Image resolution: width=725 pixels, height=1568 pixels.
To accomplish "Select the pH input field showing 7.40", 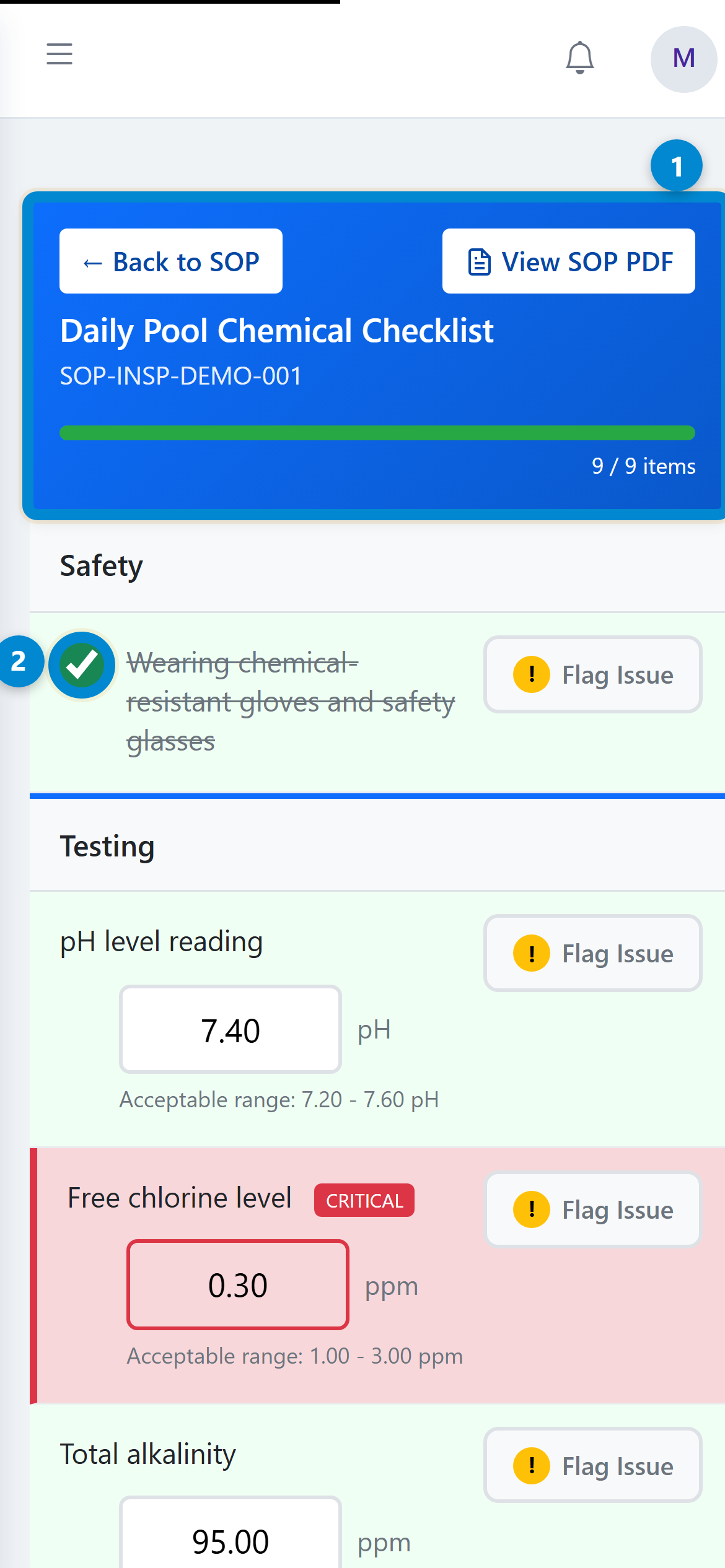I will pyautogui.click(x=230, y=1030).
